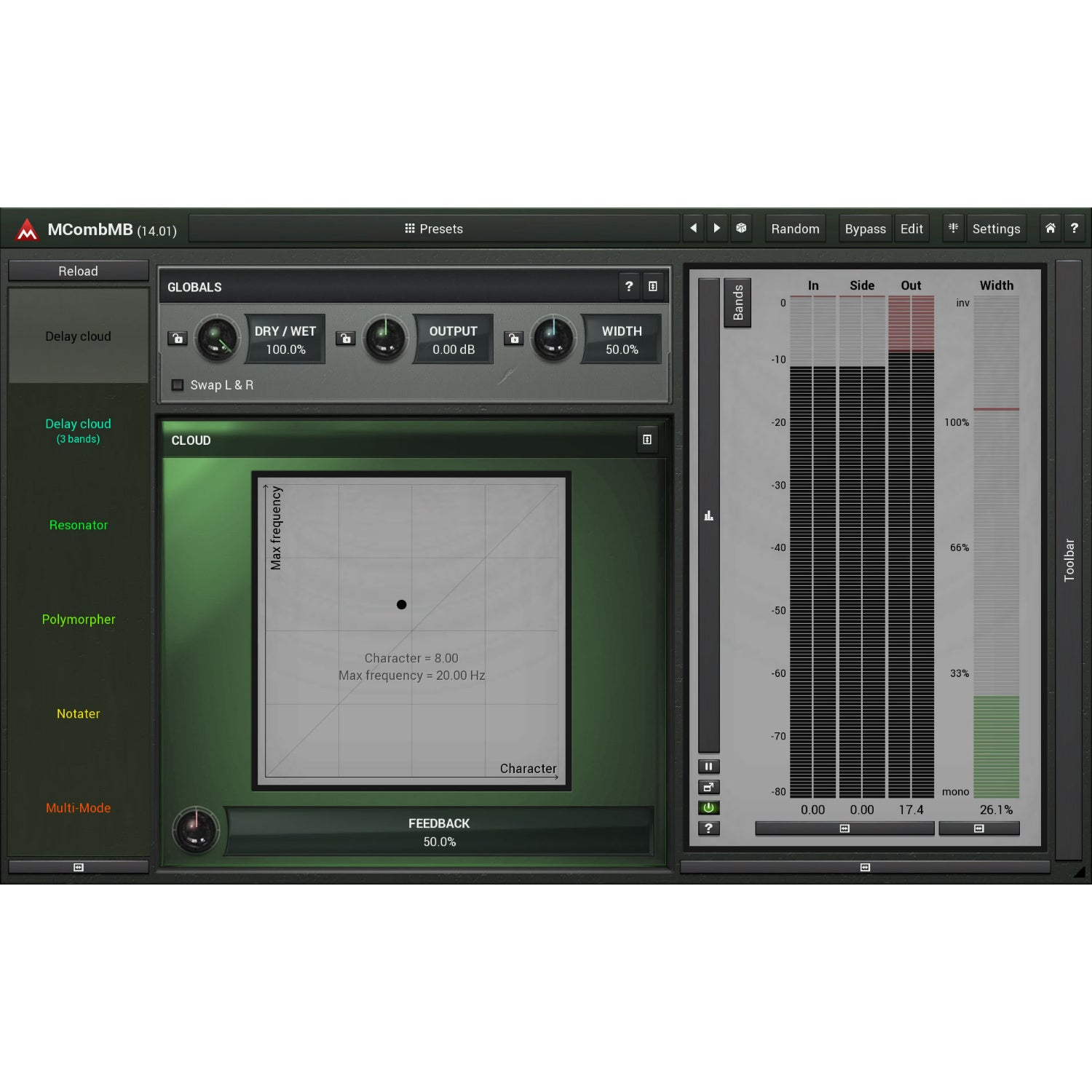The height and width of the screenshot is (1092, 1092).
Task: Select the Polymorpher device
Action: tap(79, 620)
